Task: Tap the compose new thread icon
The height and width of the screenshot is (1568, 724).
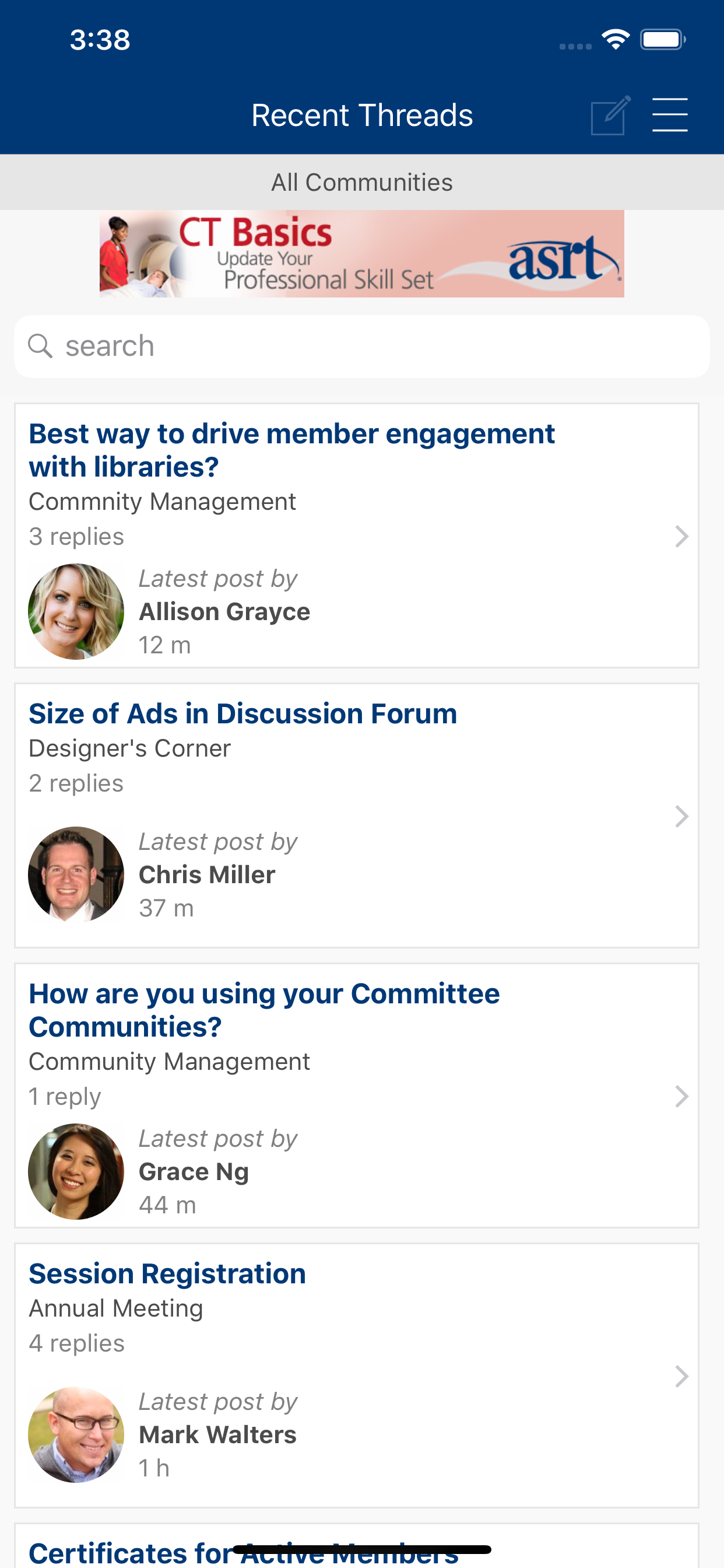Action: coord(610,115)
